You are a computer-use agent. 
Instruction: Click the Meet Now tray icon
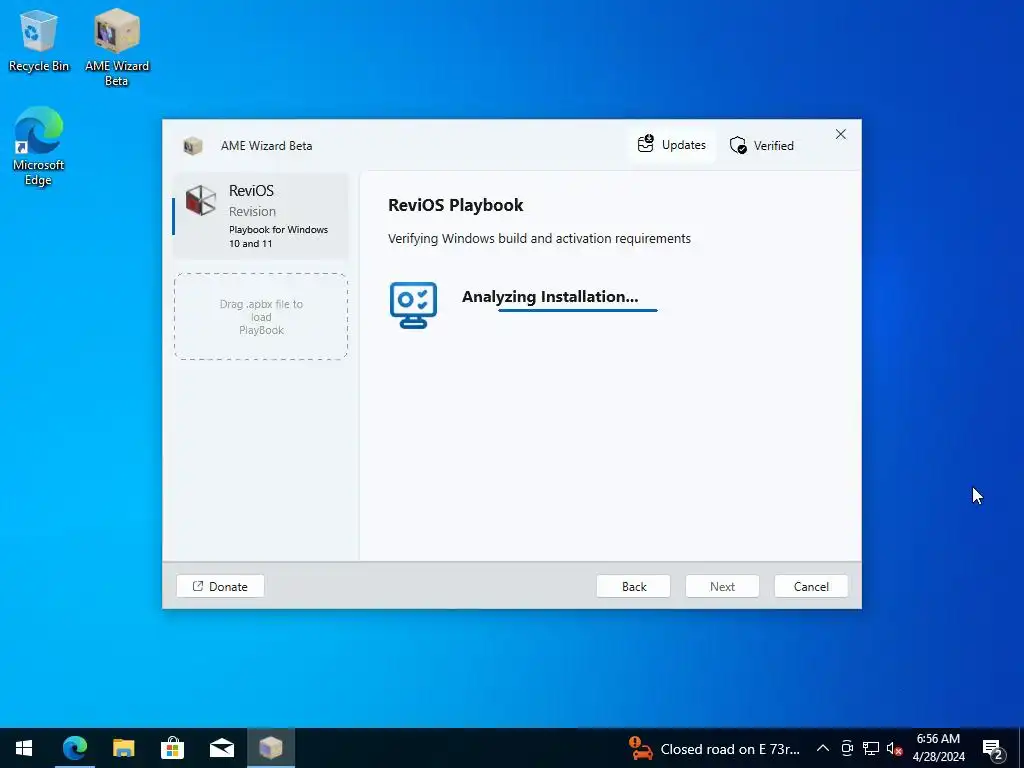pos(847,748)
